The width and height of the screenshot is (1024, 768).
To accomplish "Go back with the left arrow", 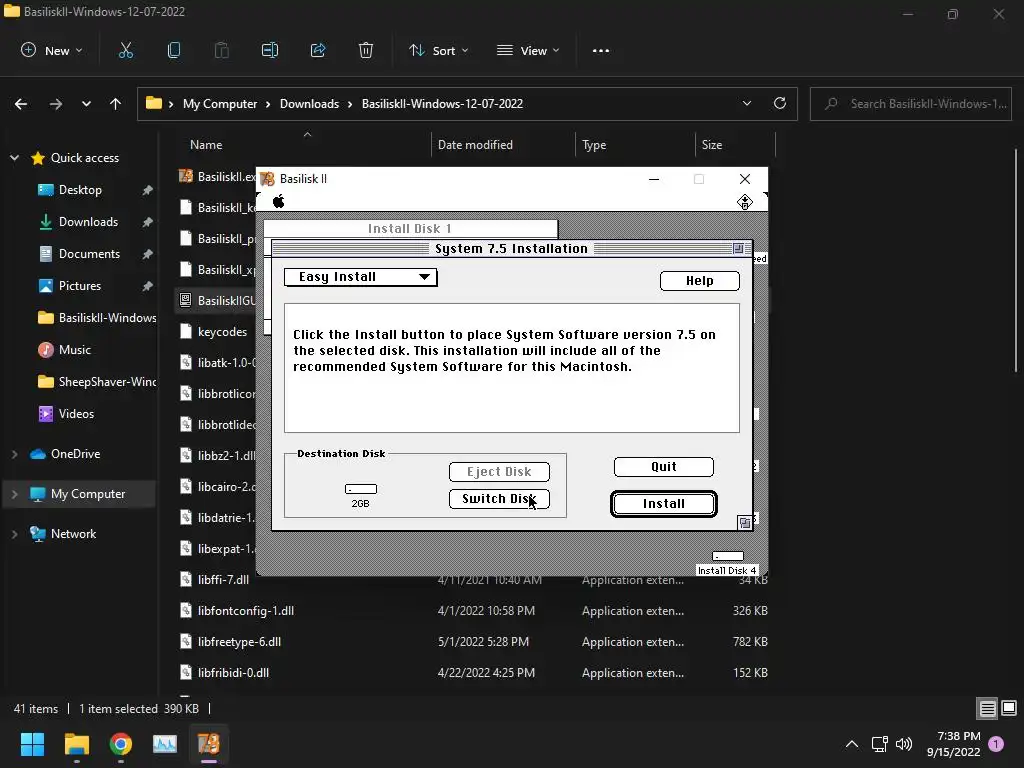I will click(x=21, y=104).
